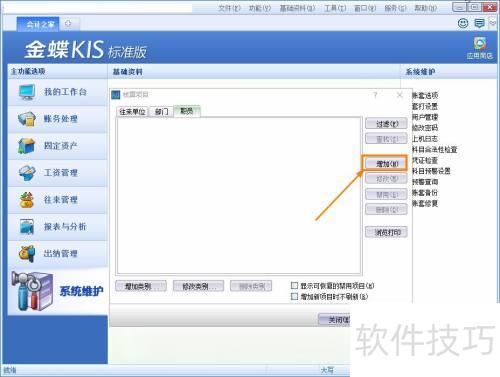Image resolution: width=500 pixels, height=377 pixels.
Task: Select 系统维护 toolbox icon
Action: tap(32, 291)
